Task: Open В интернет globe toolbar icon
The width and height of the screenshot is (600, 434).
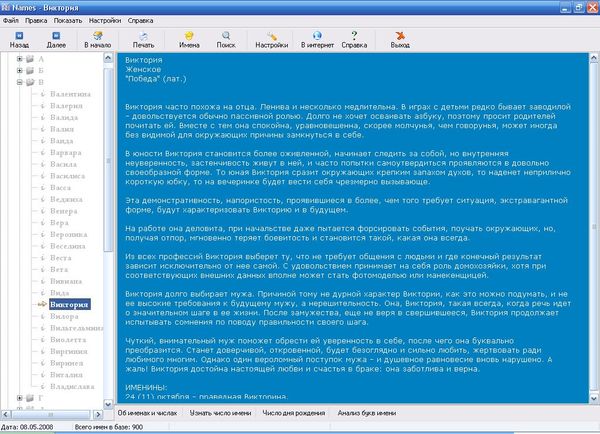Action: pos(315,38)
